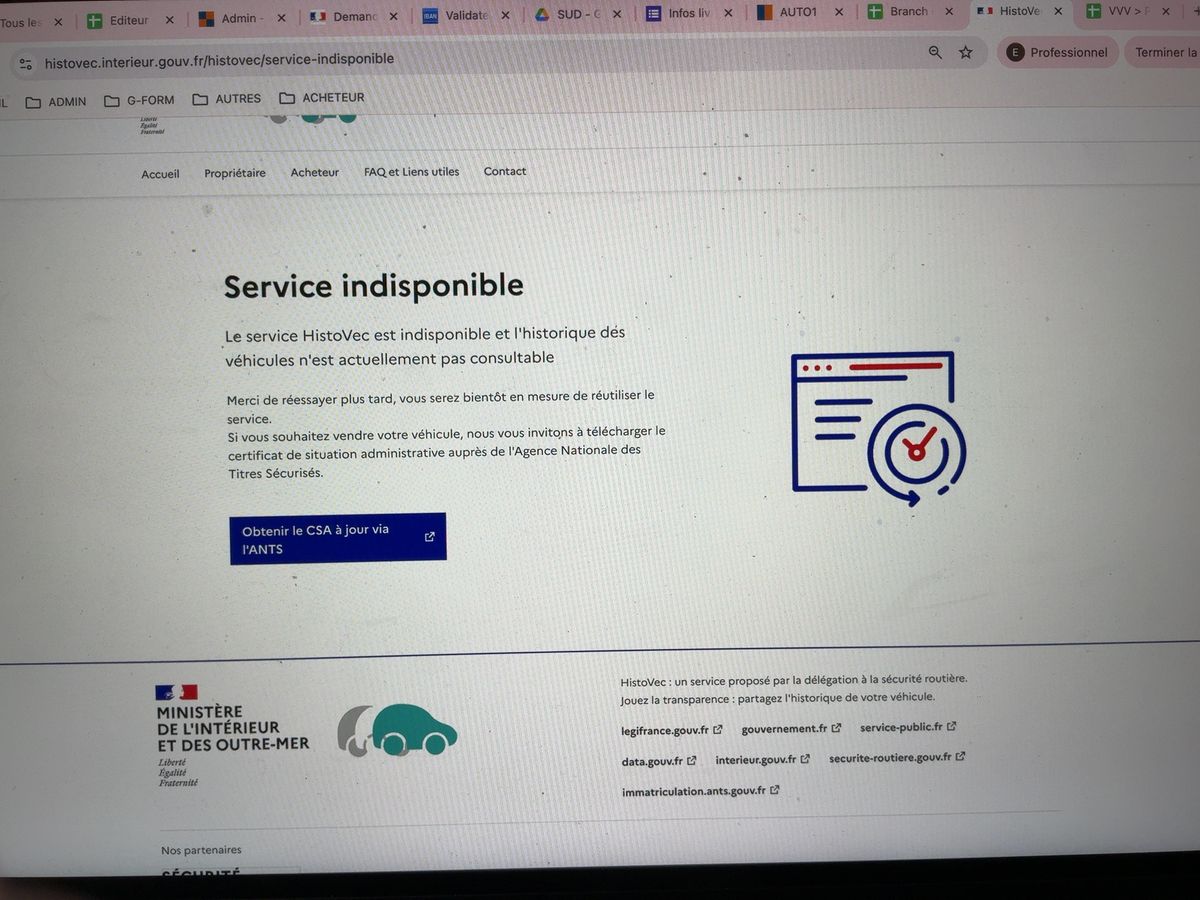The image size is (1200, 900).
Task: Click the site information icon in address bar
Action: [x=25, y=64]
